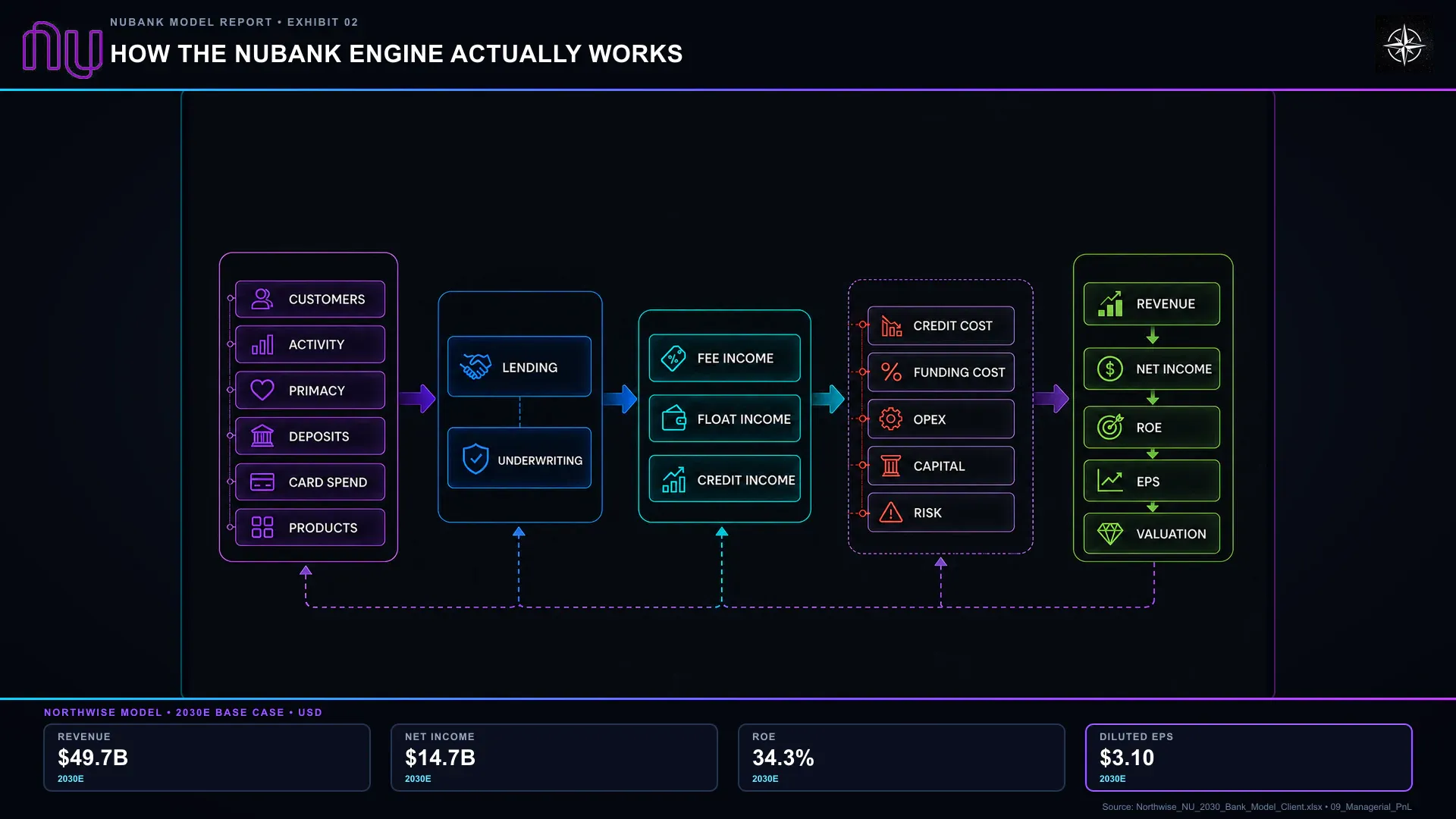The width and height of the screenshot is (1456, 819).
Task: Click the Lending handshake icon
Action: coord(475,367)
